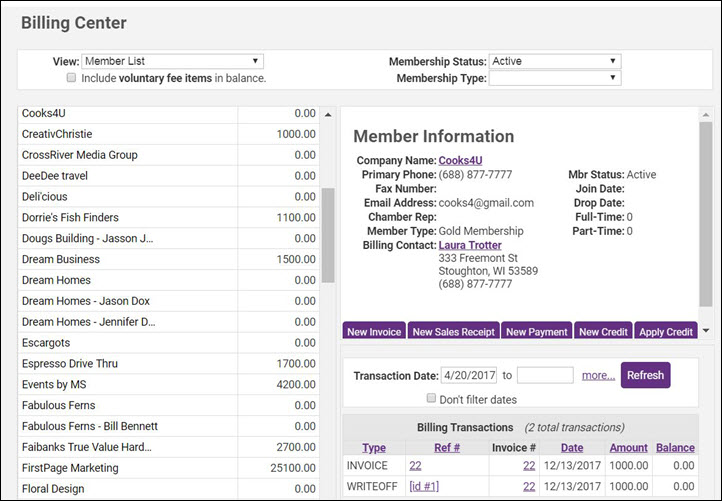Switch to New Payment tab
The height and width of the screenshot is (501, 722).
pyautogui.click(x=537, y=332)
